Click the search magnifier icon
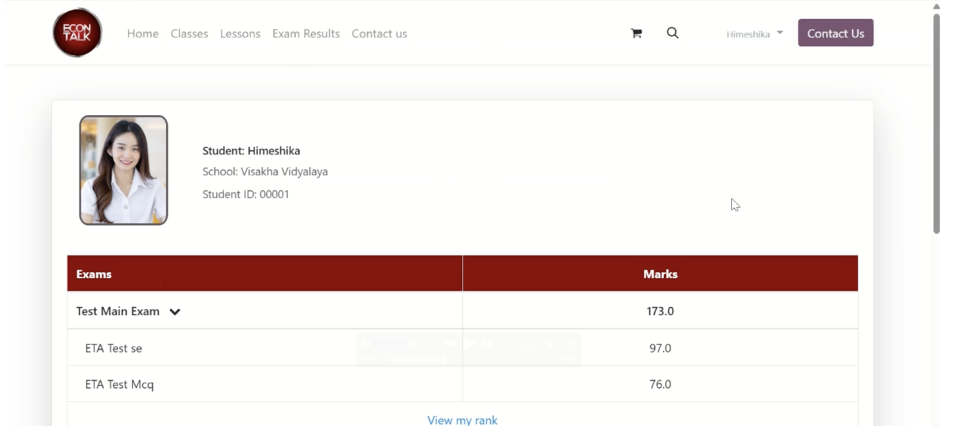This screenshot has width=978, height=448. [x=673, y=33]
